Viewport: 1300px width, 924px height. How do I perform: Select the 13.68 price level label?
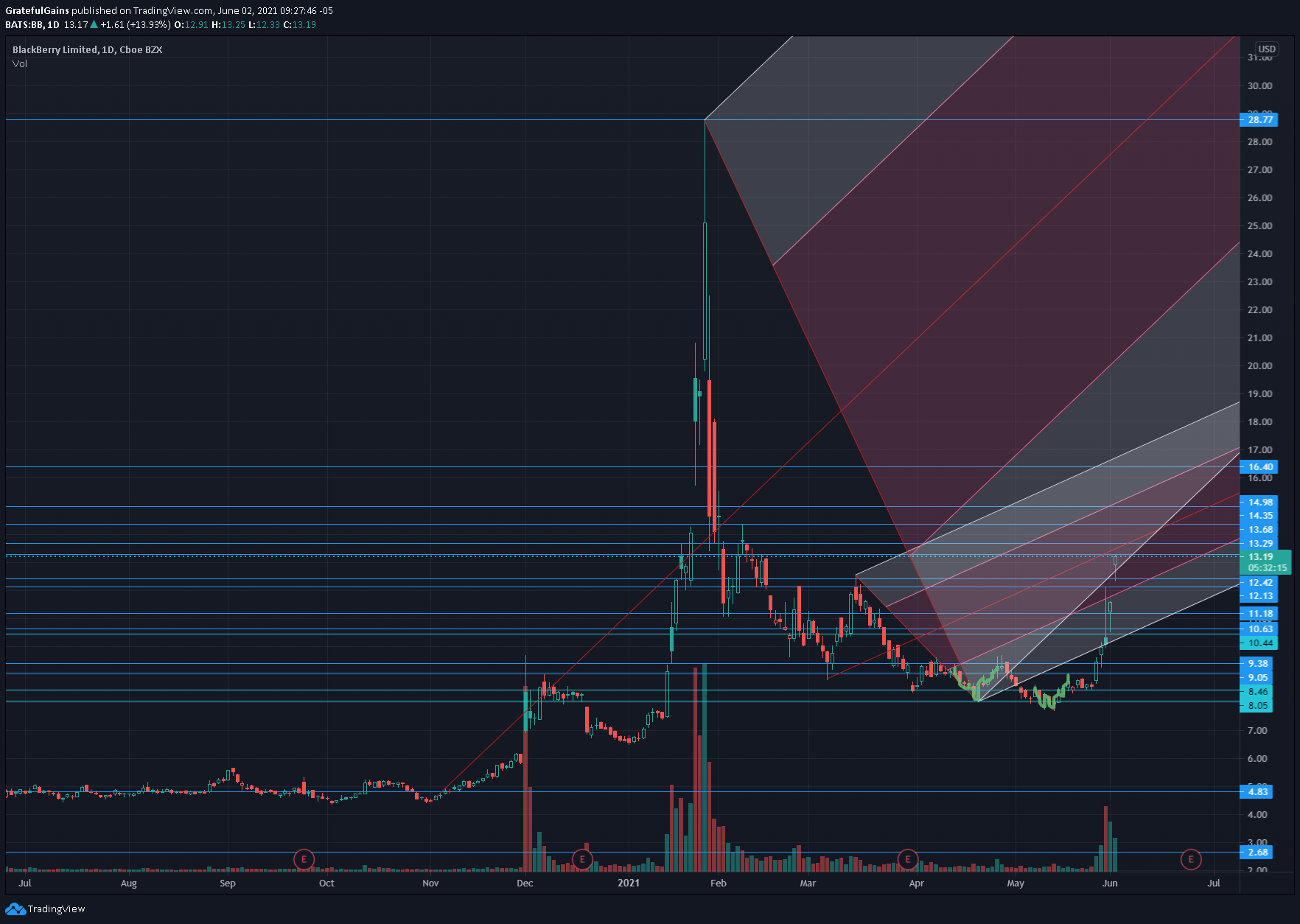(1259, 529)
